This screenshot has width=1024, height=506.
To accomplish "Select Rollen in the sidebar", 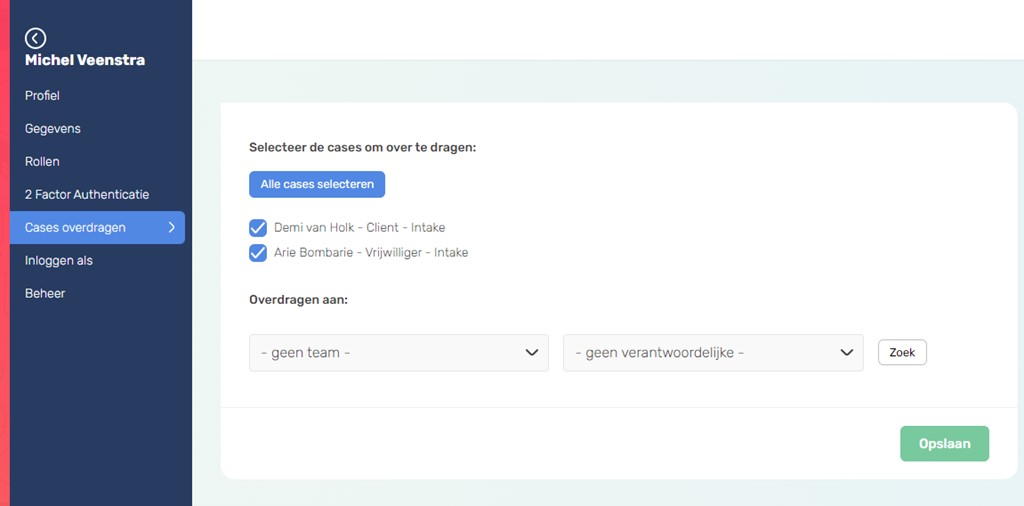I will point(42,161).
